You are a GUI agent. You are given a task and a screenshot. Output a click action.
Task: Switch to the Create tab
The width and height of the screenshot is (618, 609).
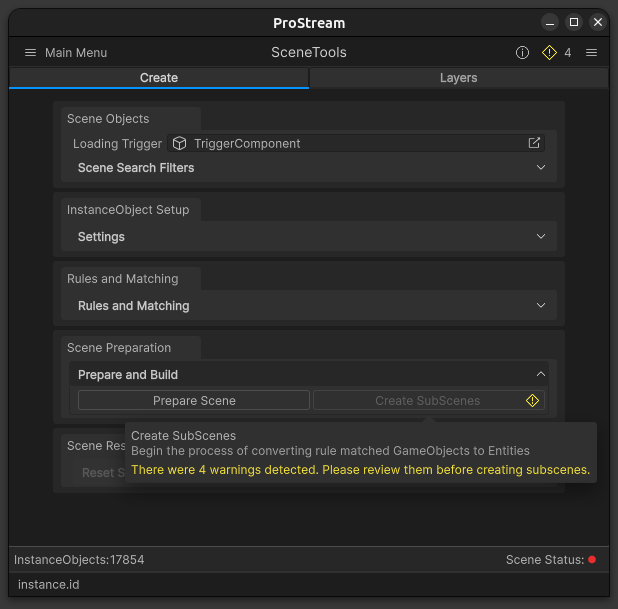pos(159,78)
